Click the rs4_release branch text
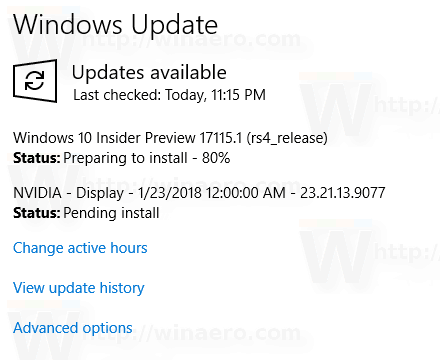Screen dimensions: 440x360 click(287, 138)
